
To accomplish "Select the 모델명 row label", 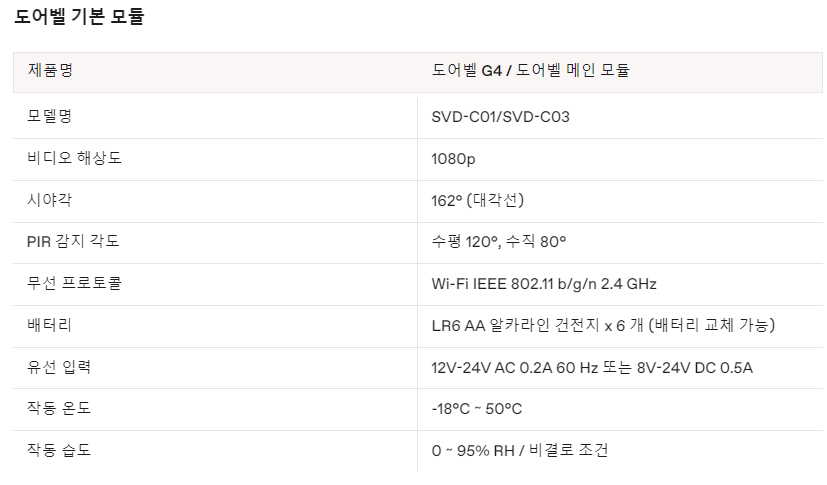I will [x=50, y=116].
